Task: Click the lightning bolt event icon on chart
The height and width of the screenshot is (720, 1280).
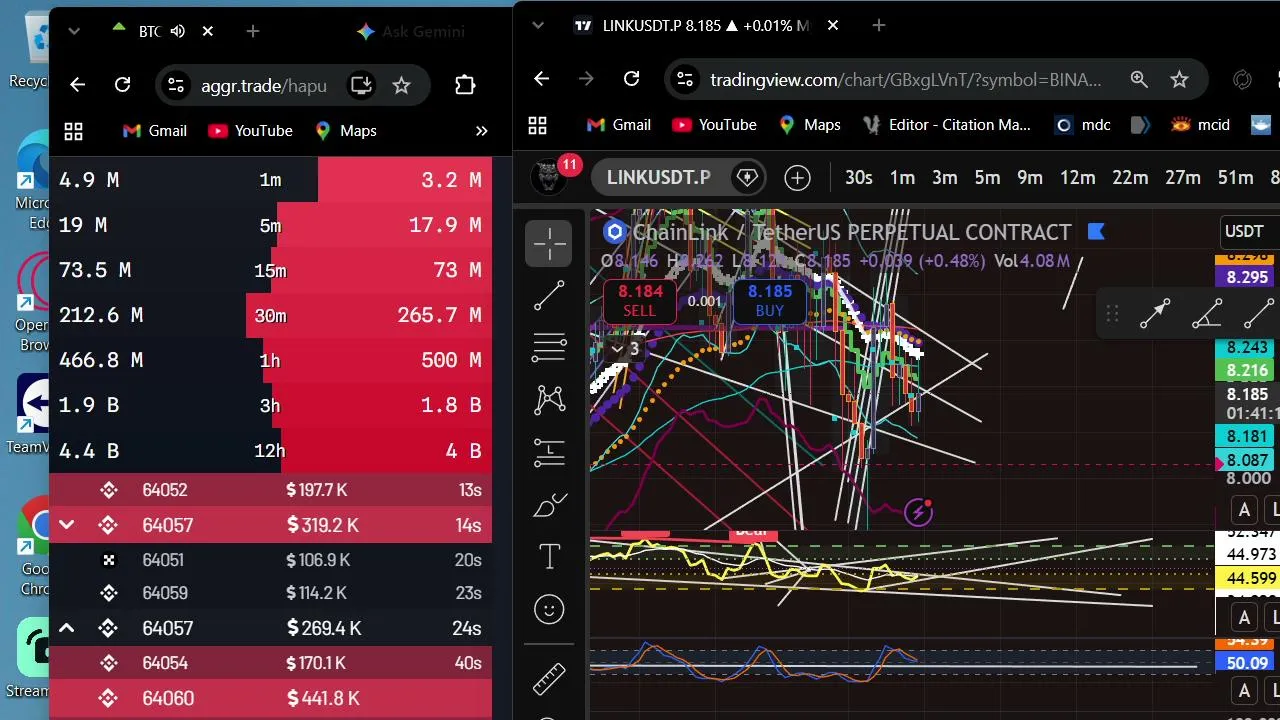Action: [x=918, y=513]
